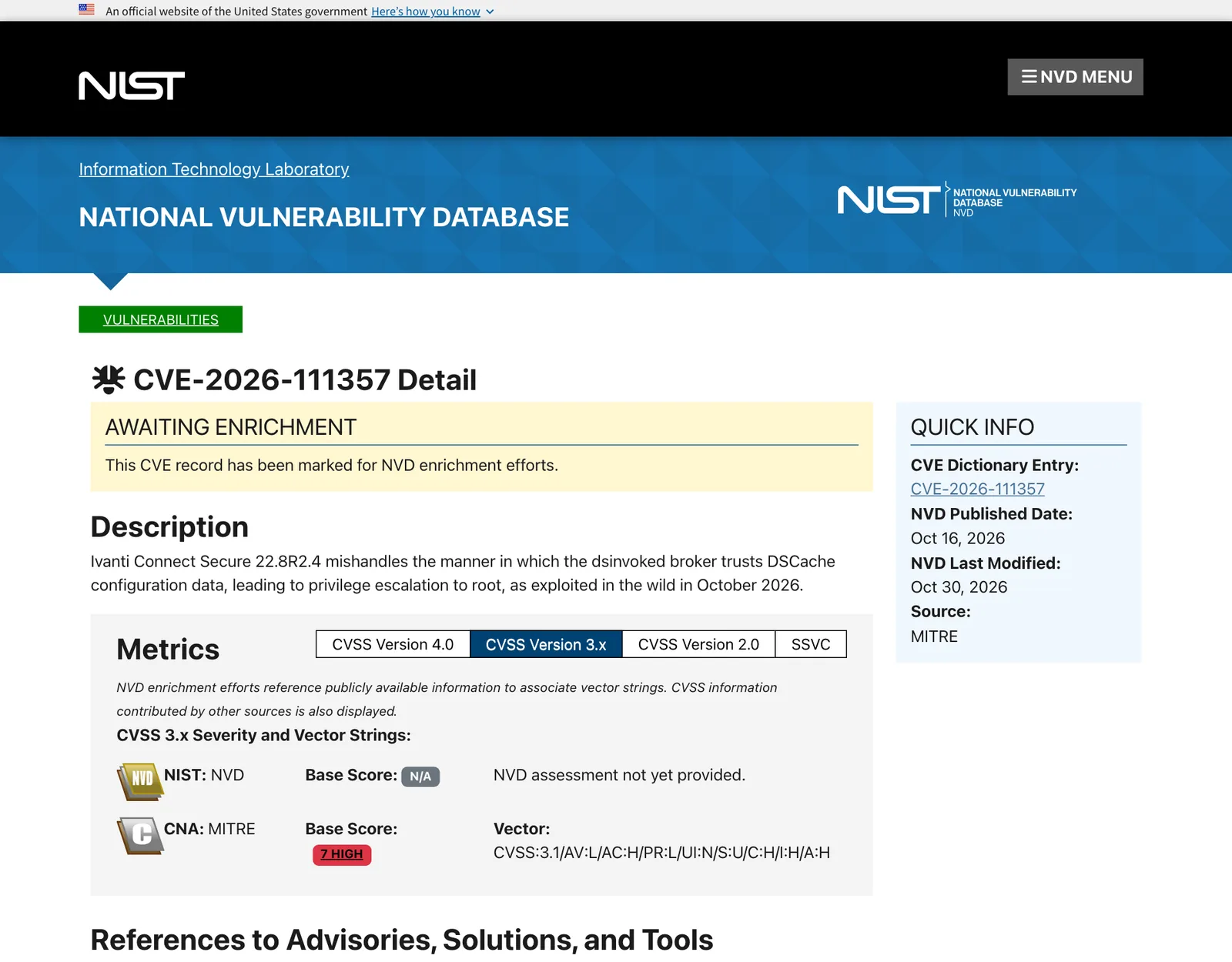Image resolution: width=1232 pixels, height=962 pixels.
Task: Select the CVSS Version 3.x tab
Action: coord(546,644)
